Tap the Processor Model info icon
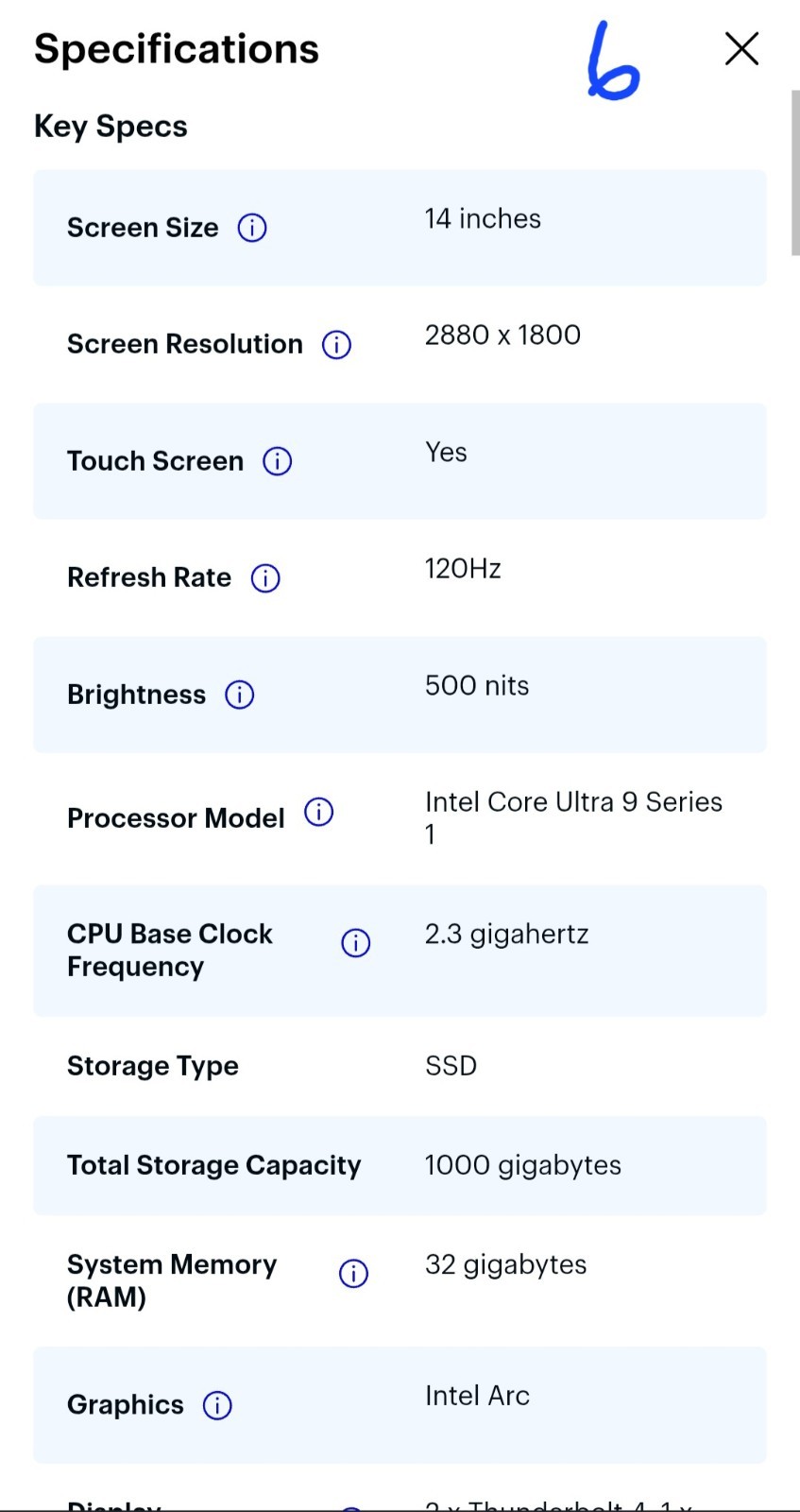This screenshot has height=1512, width=800. click(x=319, y=812)
